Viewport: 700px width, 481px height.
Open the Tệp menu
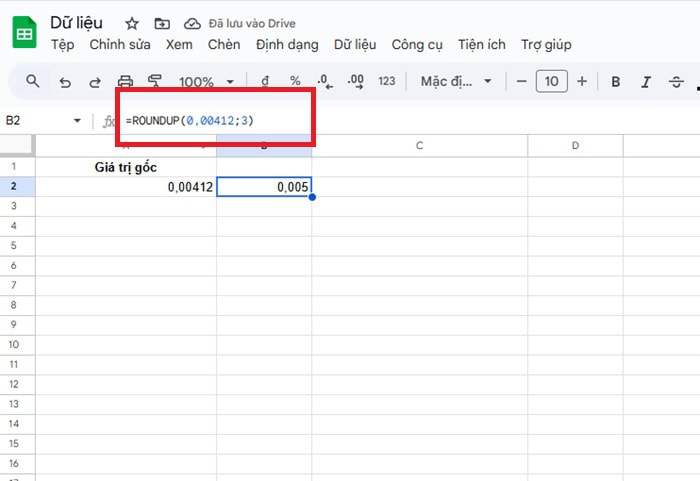[62, 45]
